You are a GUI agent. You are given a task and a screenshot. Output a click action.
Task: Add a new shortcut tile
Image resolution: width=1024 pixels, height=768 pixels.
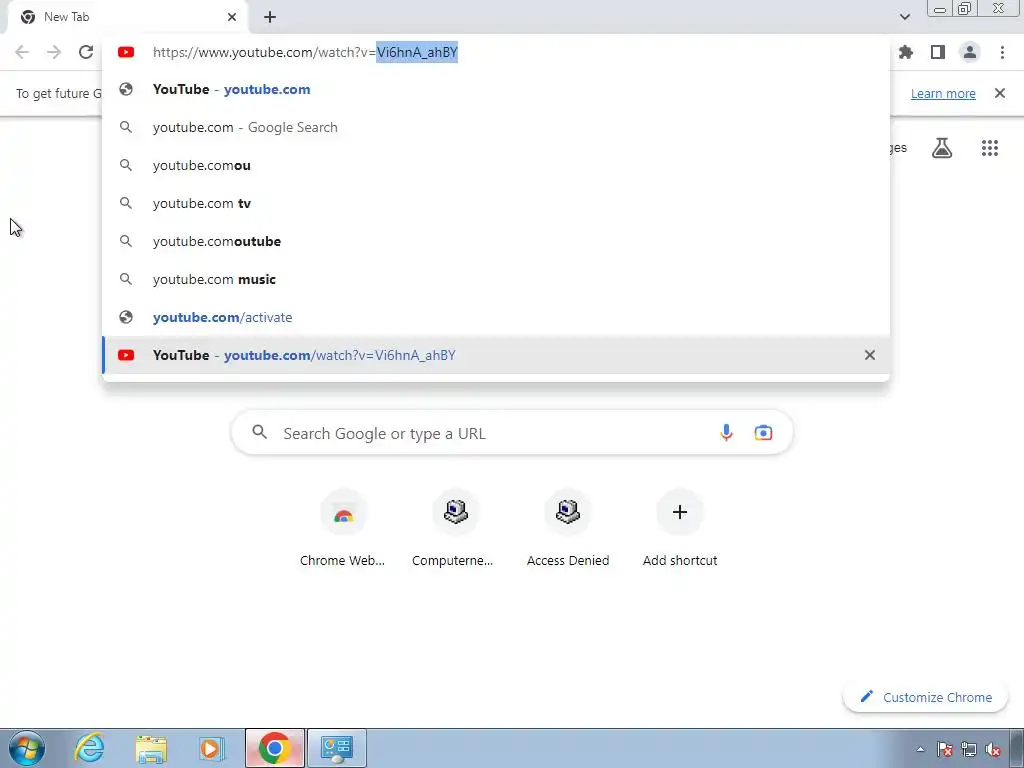[x=680, y=528]
